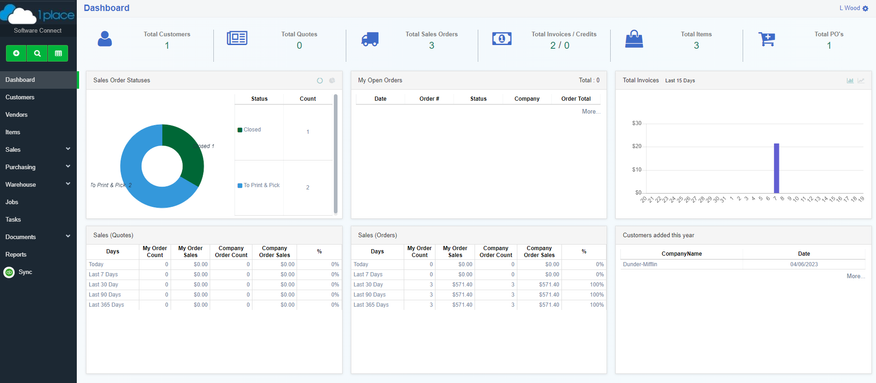Screen dimensions: 876x383
Task: Click Last 7 Days row in Sales (Orders)
Action: [x=479, y=275]
